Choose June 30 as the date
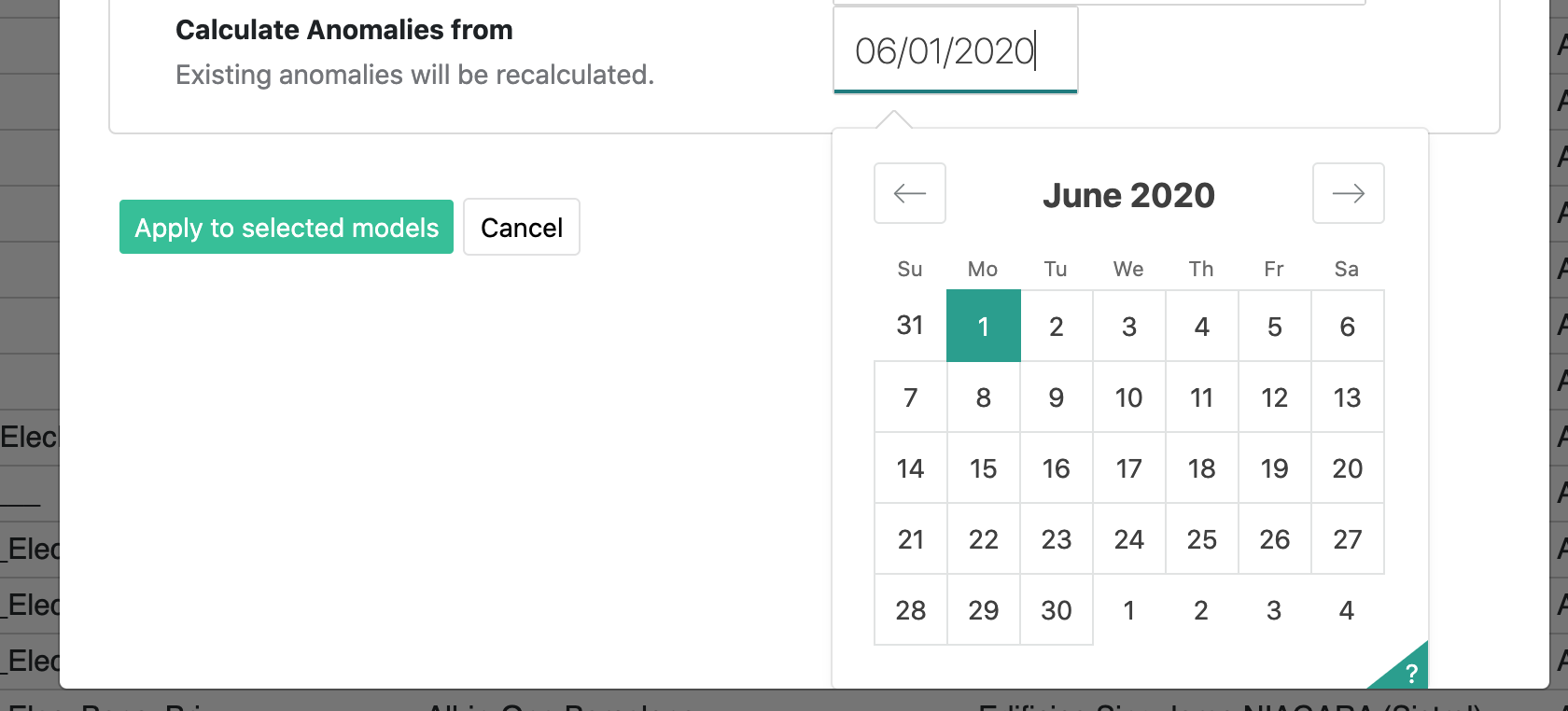This screenshot has width=1568, height=711. click(x=1057, y=609)
